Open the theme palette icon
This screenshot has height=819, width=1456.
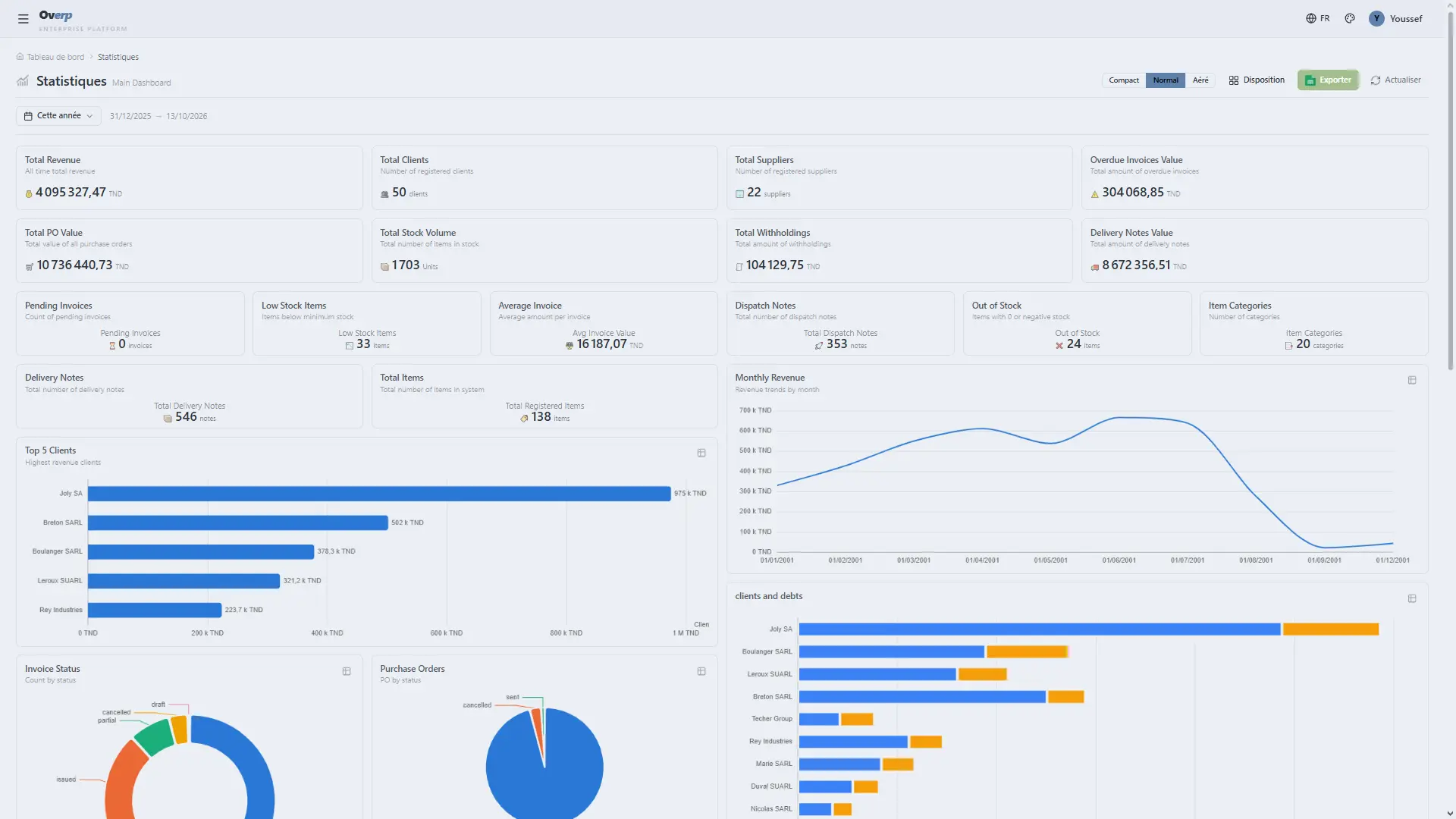click(x=1350, y=18)
